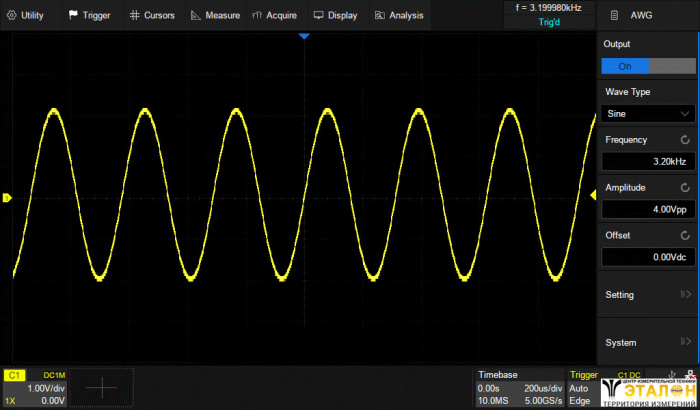Open the Wave Type Sine dropdown
The width and height of the screenshot is (700, 410).
click(x=647, y=114)
